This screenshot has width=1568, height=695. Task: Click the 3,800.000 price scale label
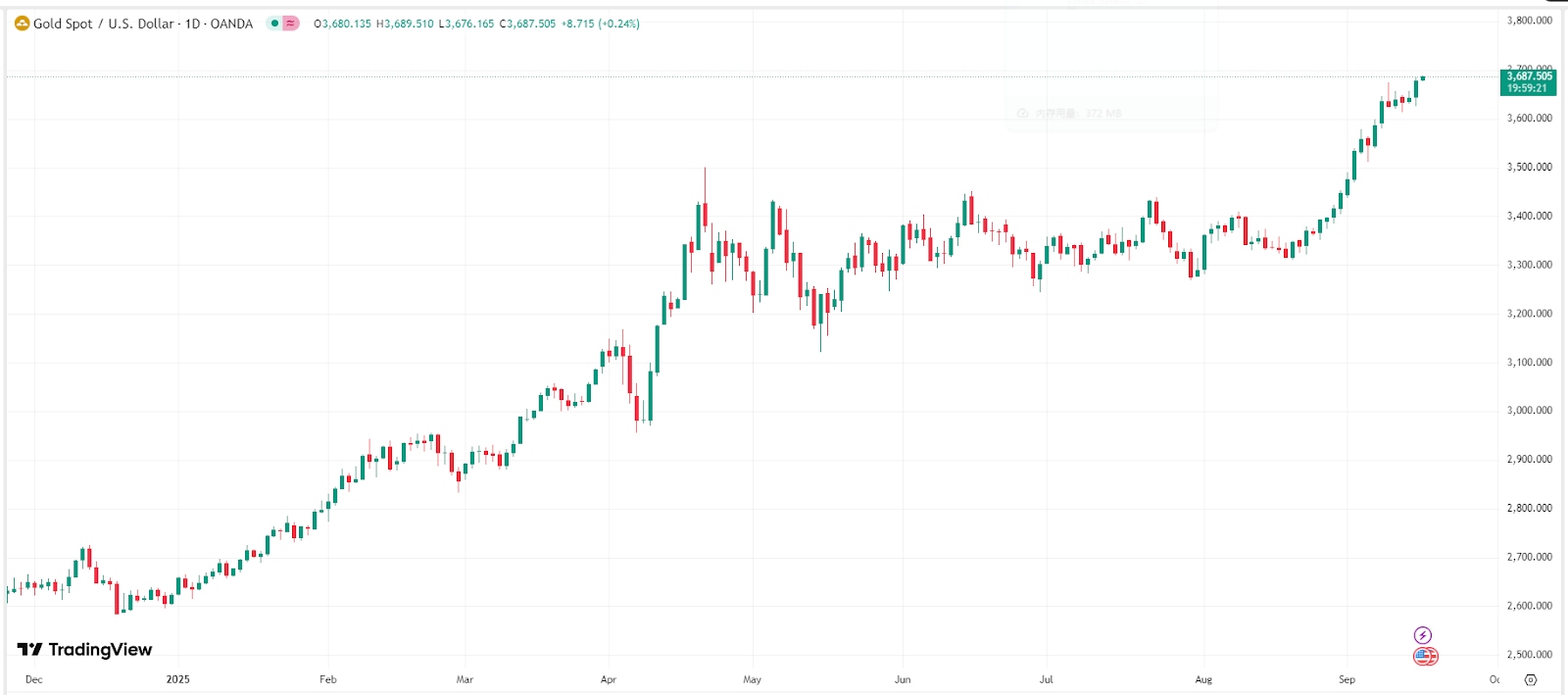pos(1529,21)
